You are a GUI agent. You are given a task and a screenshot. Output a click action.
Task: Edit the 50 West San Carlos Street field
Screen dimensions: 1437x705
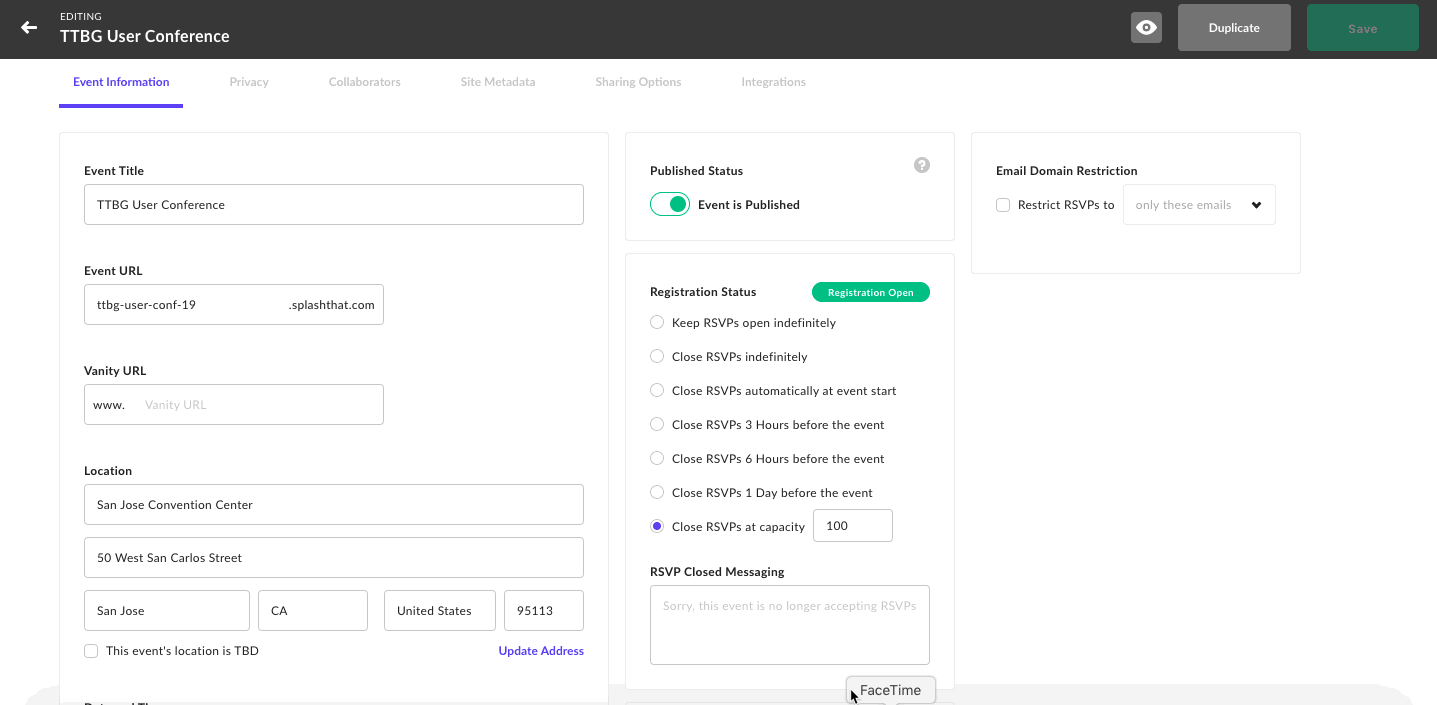334,557
